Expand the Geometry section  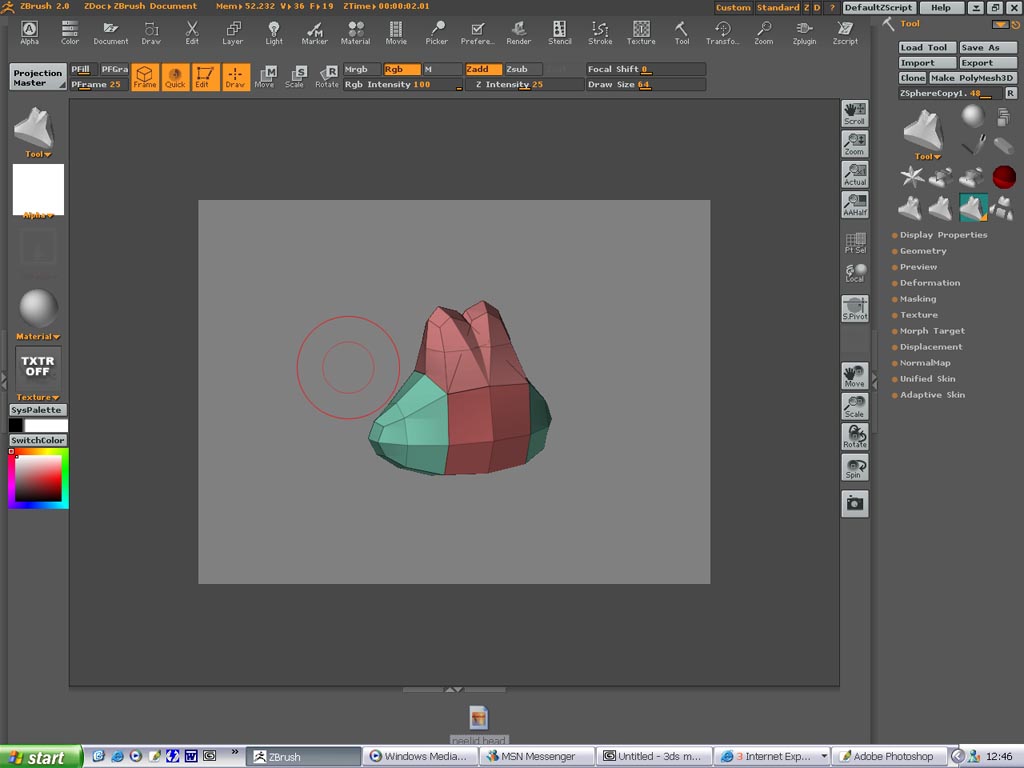[922, 251]
